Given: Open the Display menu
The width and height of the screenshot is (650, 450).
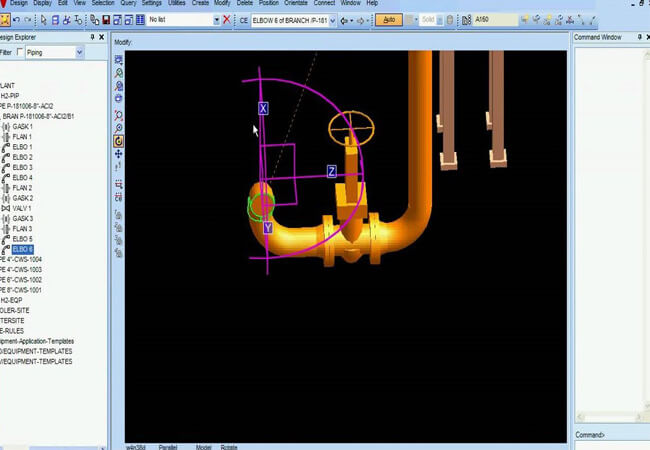Looking at the screenshot, I should pos(42,3).
